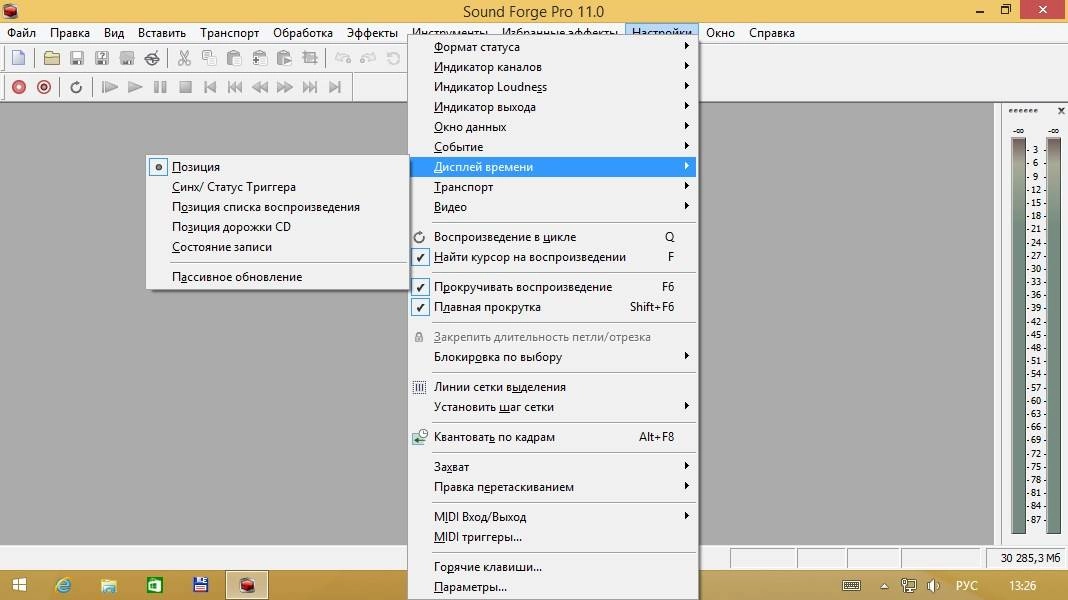
Task: Click the Play All transport button
Action: pos(109,87)
